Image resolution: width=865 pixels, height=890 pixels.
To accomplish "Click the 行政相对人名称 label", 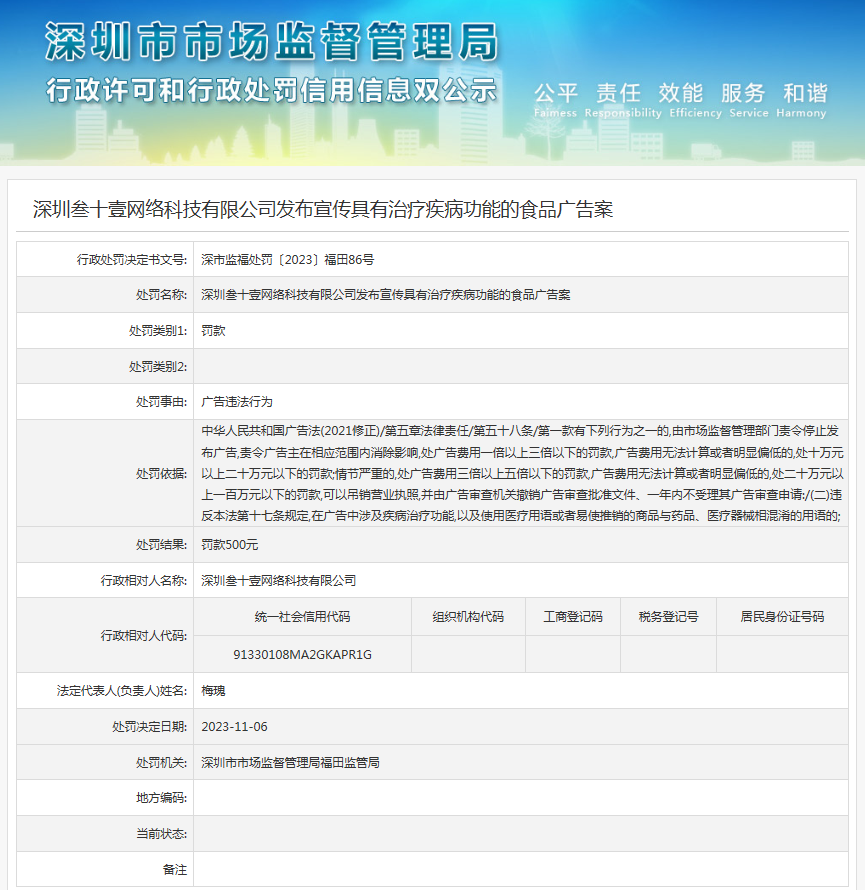I will 144,581.
